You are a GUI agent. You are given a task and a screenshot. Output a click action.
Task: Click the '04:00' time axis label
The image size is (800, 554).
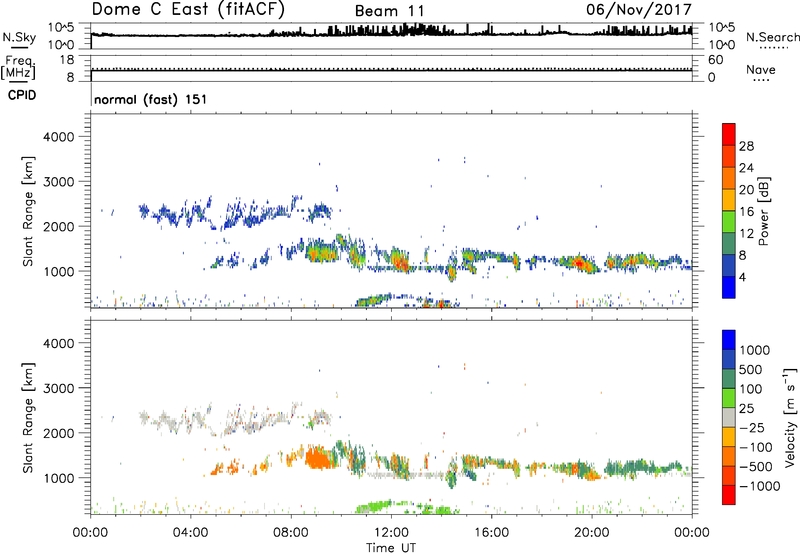point(191,533)
